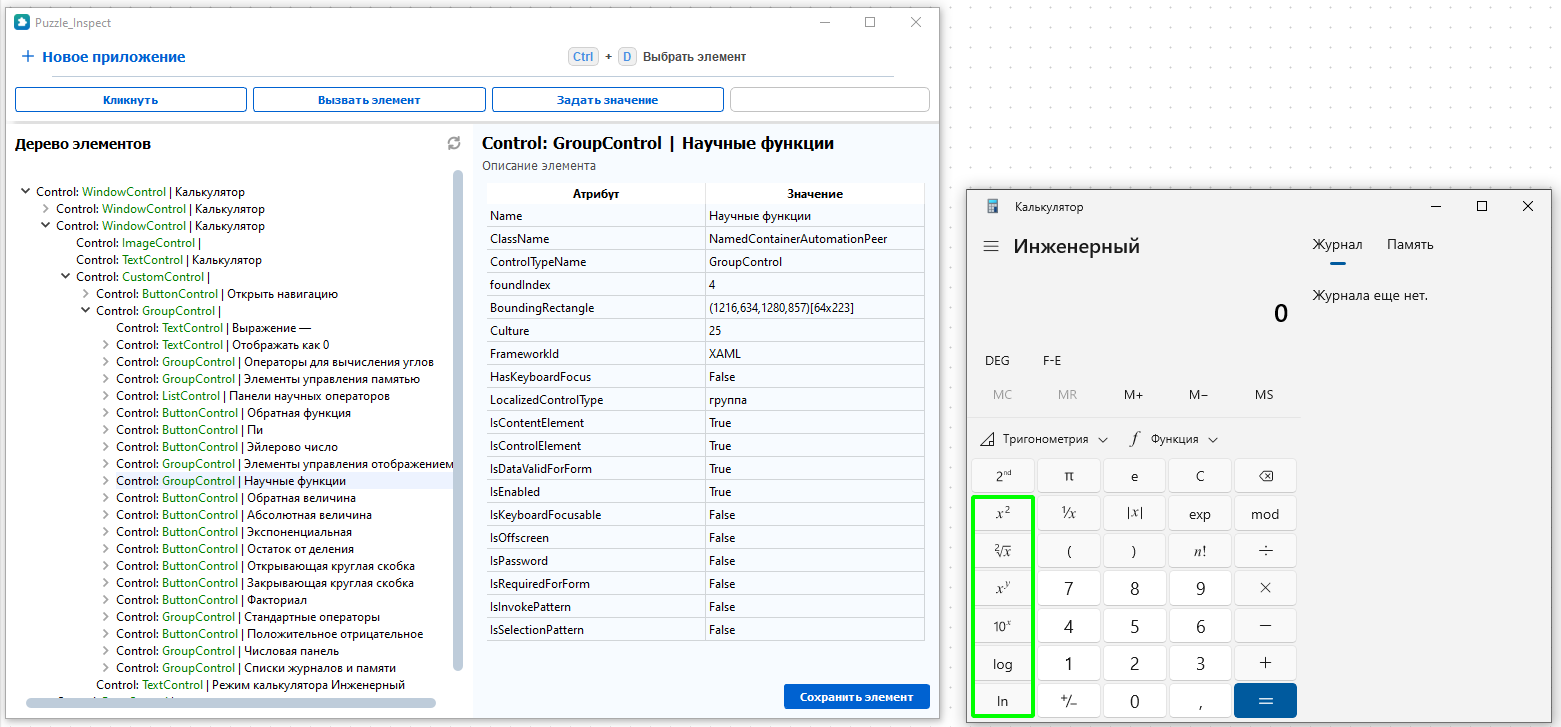Click the M+ memory add button

[x=1133, y=394]
